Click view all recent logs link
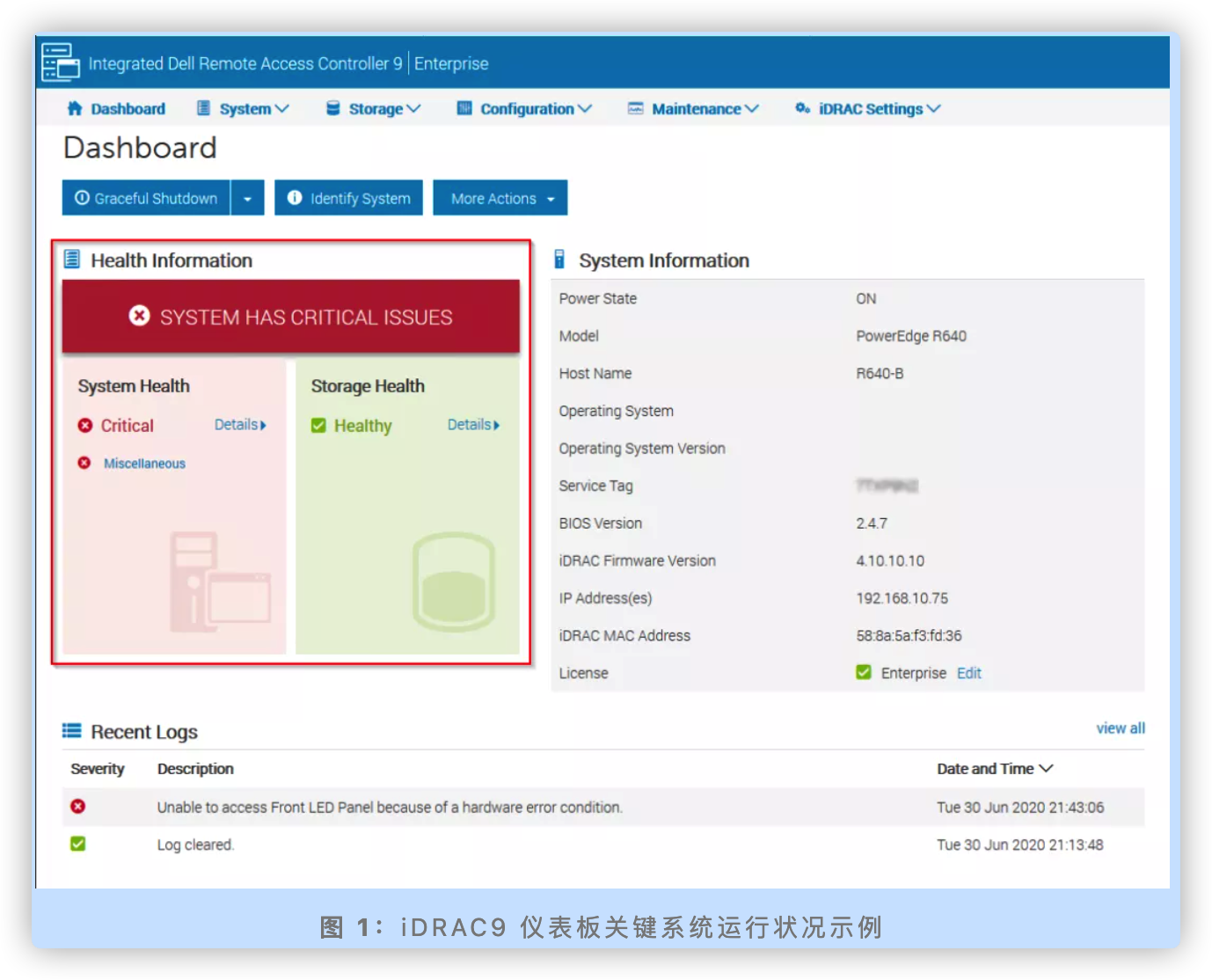 point(1120,728)
